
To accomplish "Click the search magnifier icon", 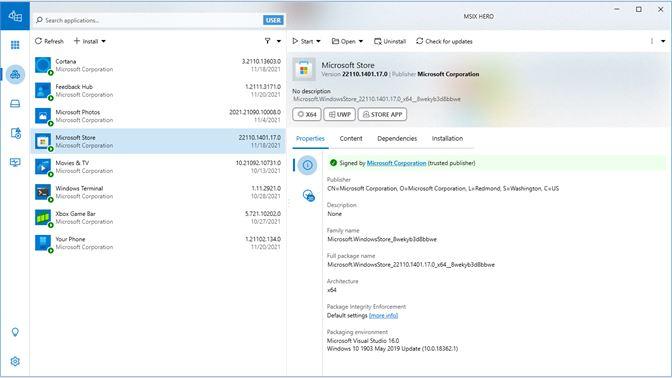I will pyautogui.click(x=39, y=20).
